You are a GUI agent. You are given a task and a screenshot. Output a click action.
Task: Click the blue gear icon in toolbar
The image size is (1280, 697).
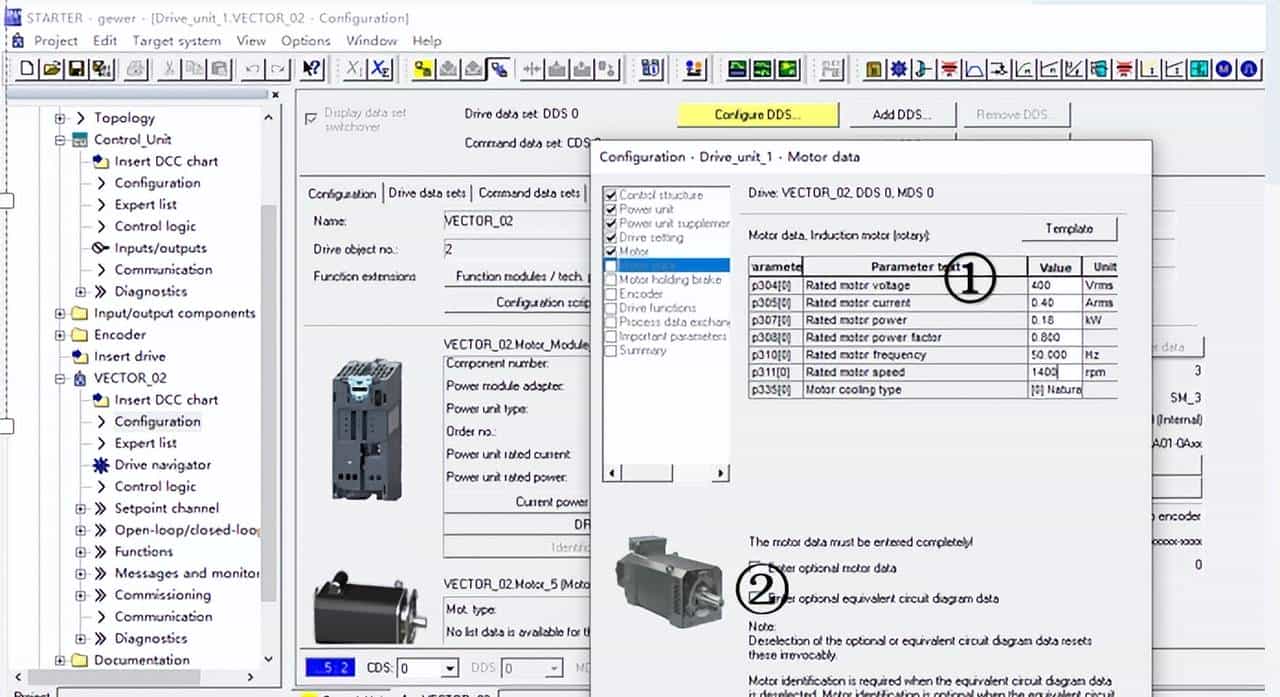point(899,69)
